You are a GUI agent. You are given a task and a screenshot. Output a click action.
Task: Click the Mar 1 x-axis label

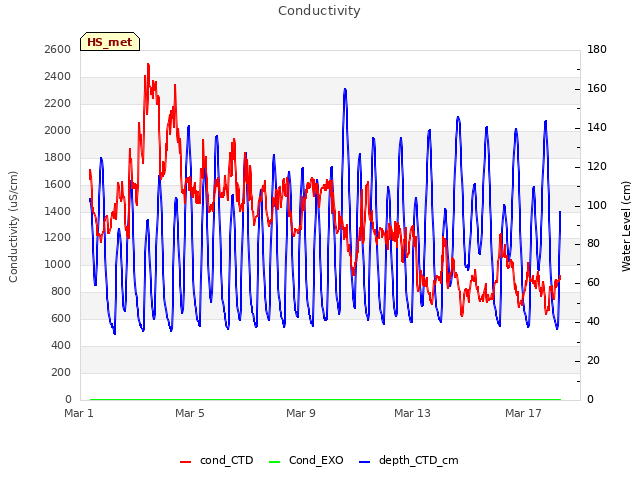tap(79, 413)
